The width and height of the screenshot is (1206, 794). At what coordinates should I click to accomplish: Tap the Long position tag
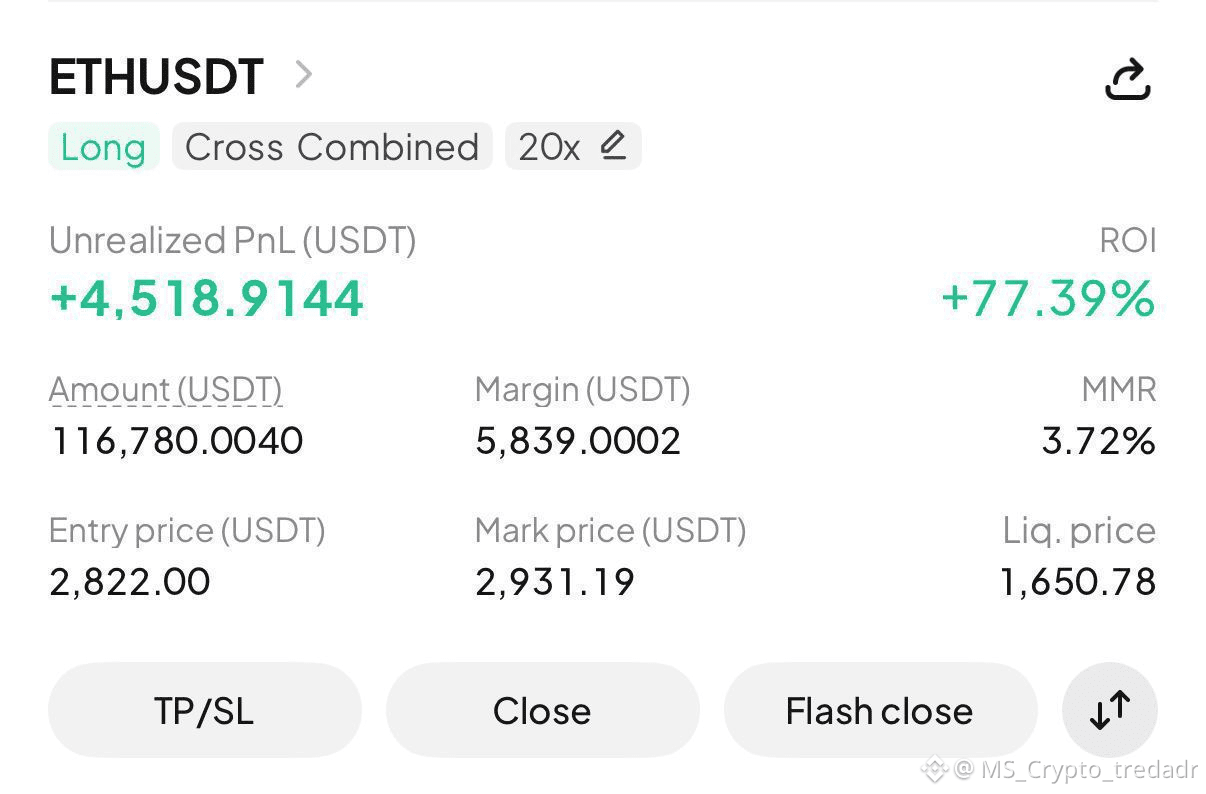coord(103,147)
